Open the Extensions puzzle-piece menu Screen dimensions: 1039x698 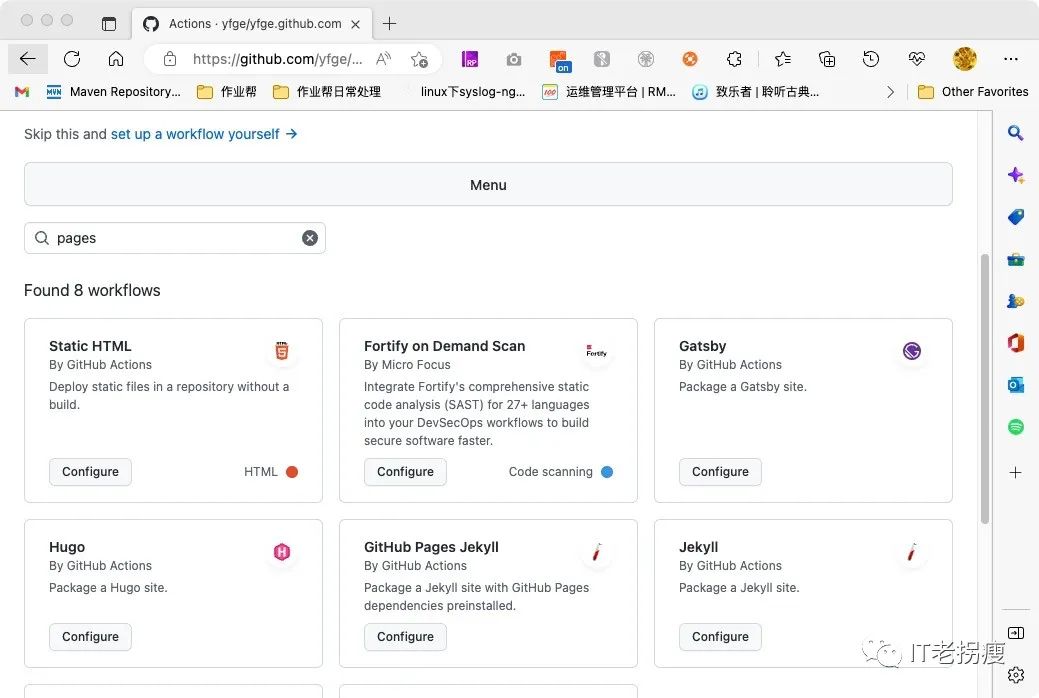pos(734,59)
